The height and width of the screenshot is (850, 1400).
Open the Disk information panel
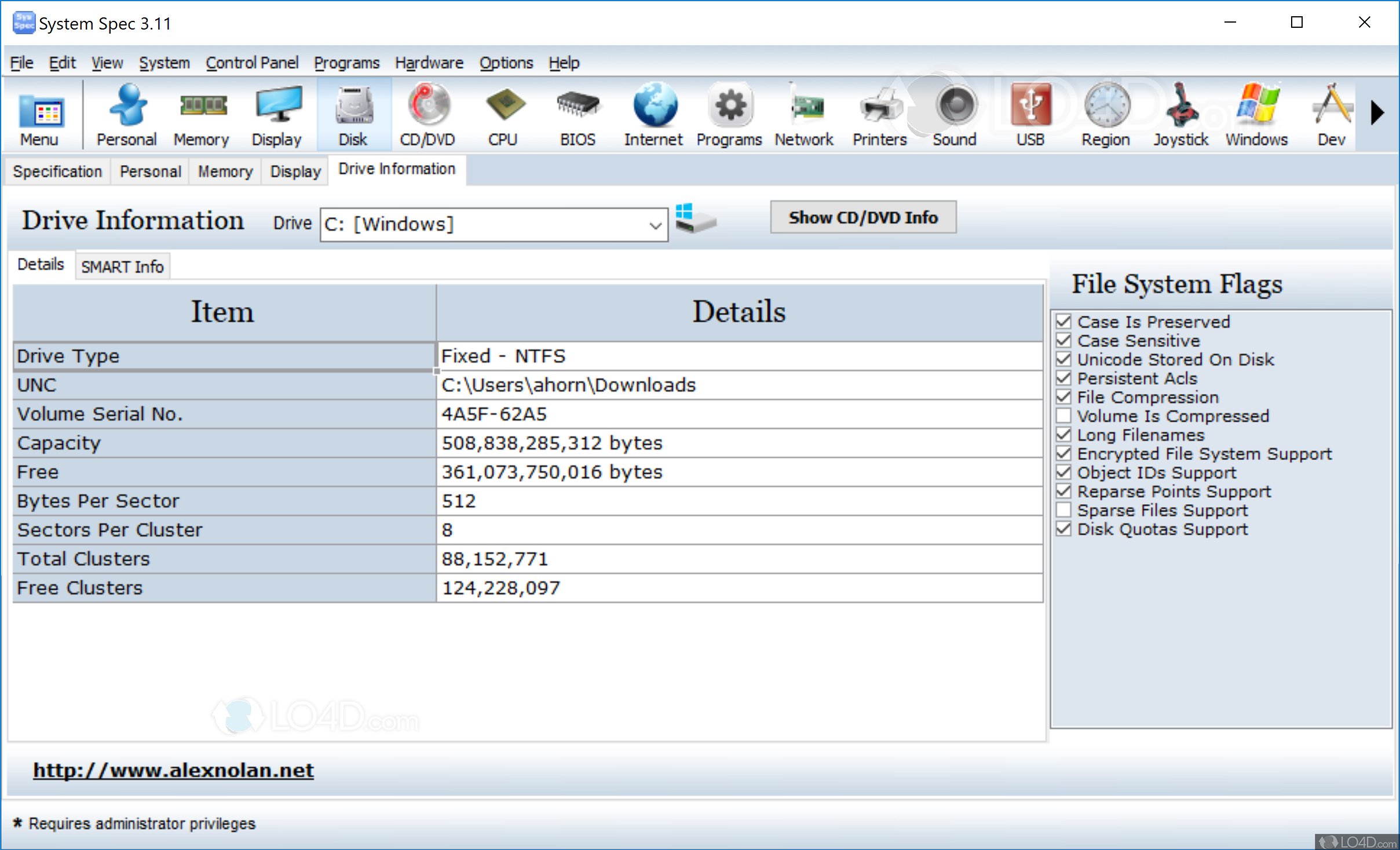click(x=353, y=113)
